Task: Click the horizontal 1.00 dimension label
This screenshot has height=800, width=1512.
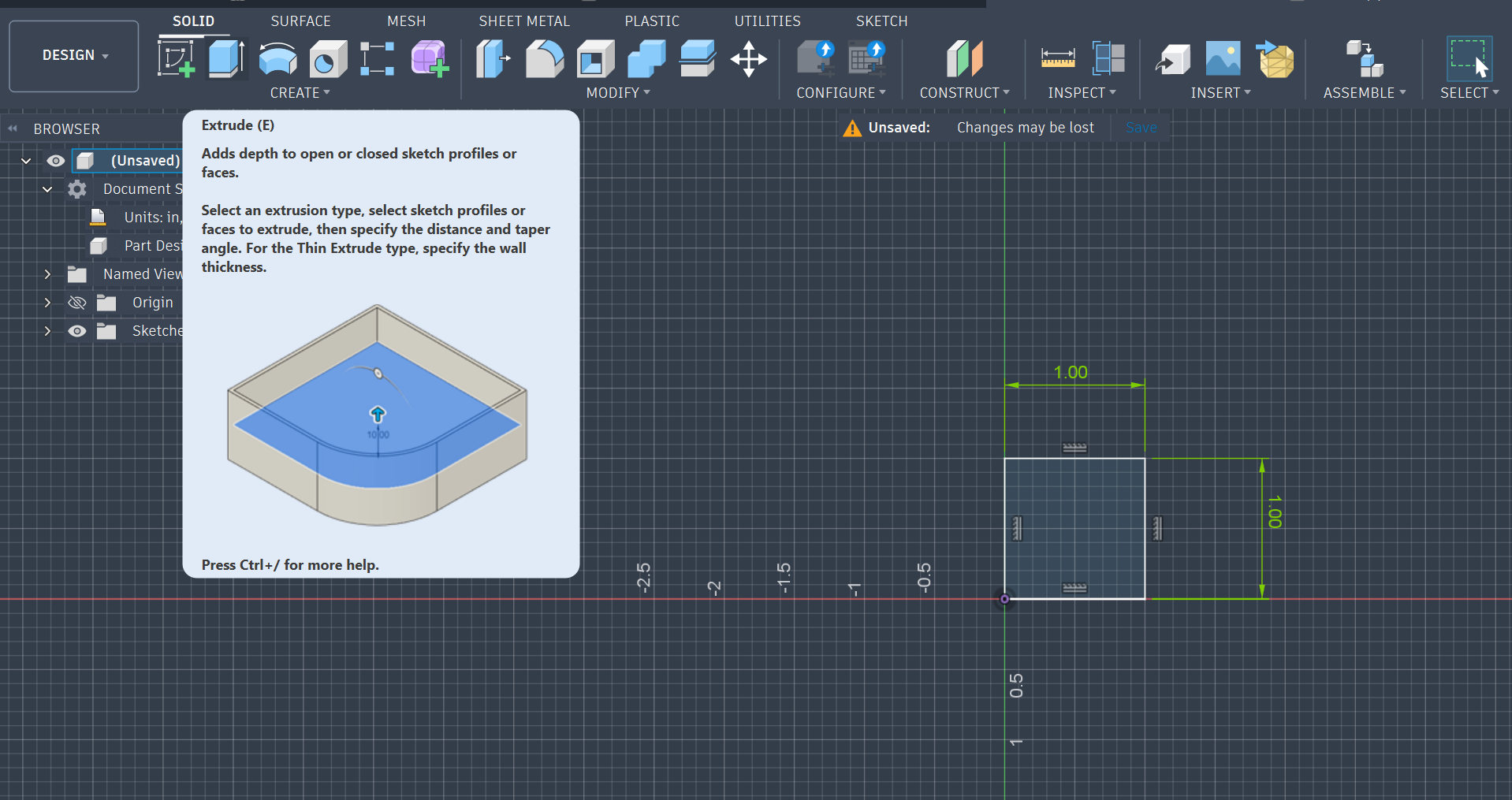Action: click(1070, 372)
